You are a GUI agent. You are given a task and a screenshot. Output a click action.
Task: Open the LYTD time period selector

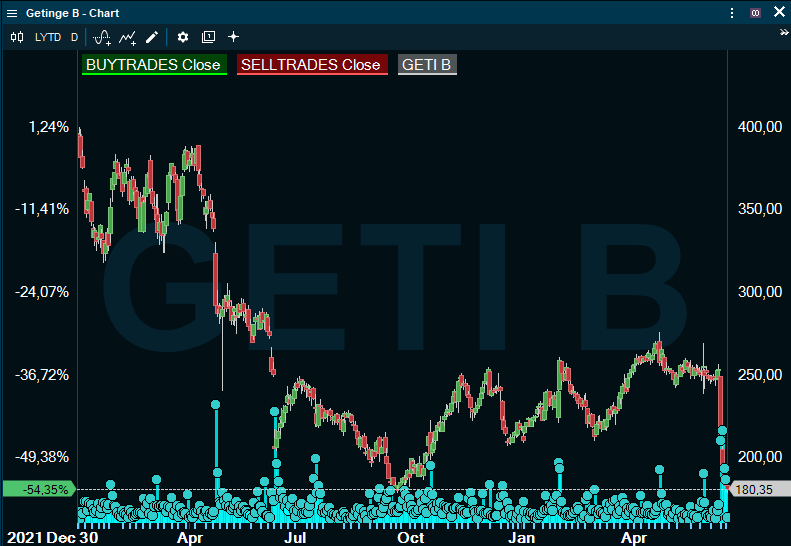[48, 37]
